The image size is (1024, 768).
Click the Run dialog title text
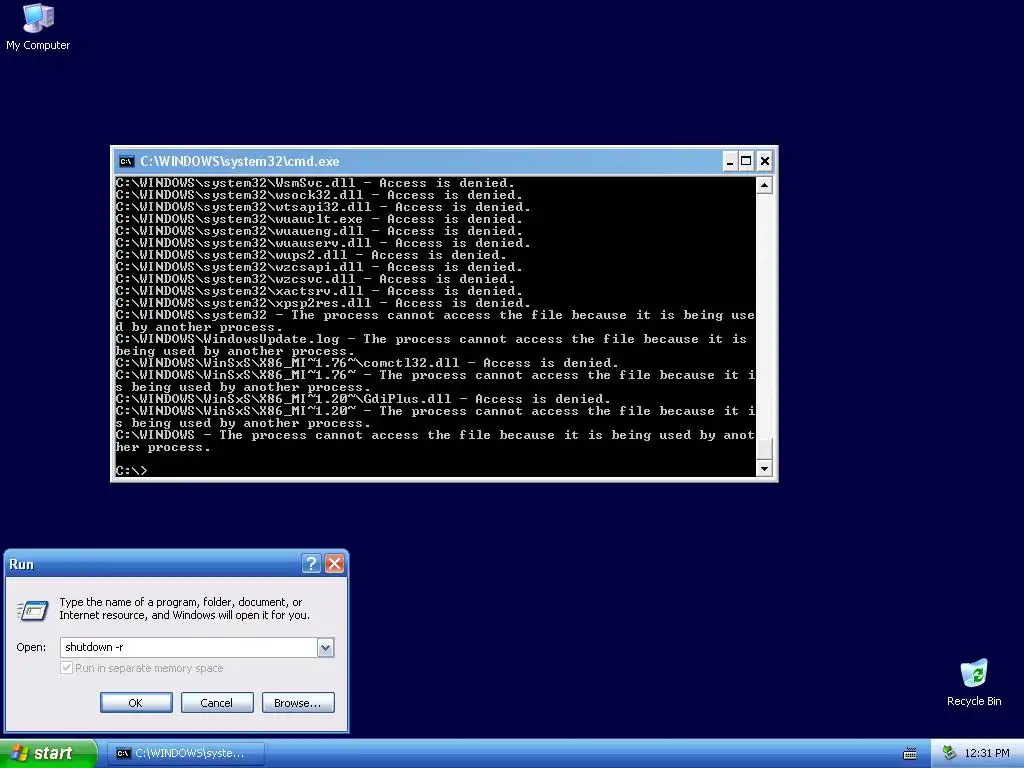[x=22, y=564]
